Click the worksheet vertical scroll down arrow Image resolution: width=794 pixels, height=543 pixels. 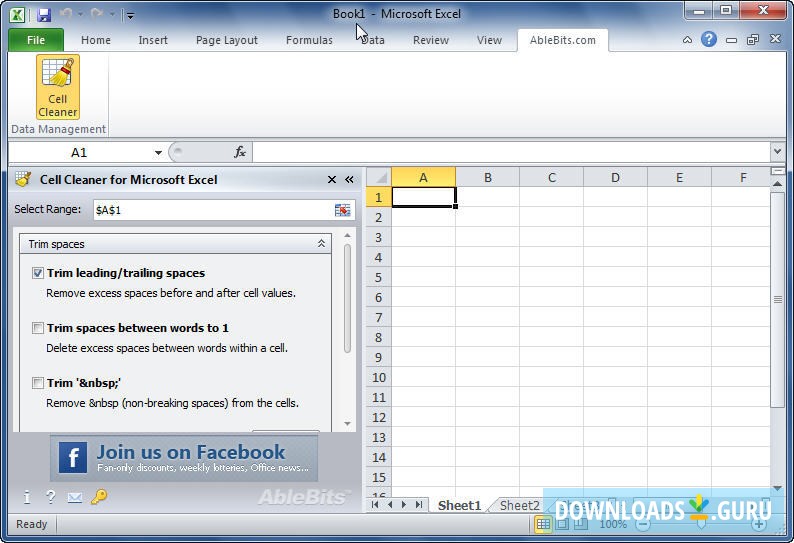777,488
